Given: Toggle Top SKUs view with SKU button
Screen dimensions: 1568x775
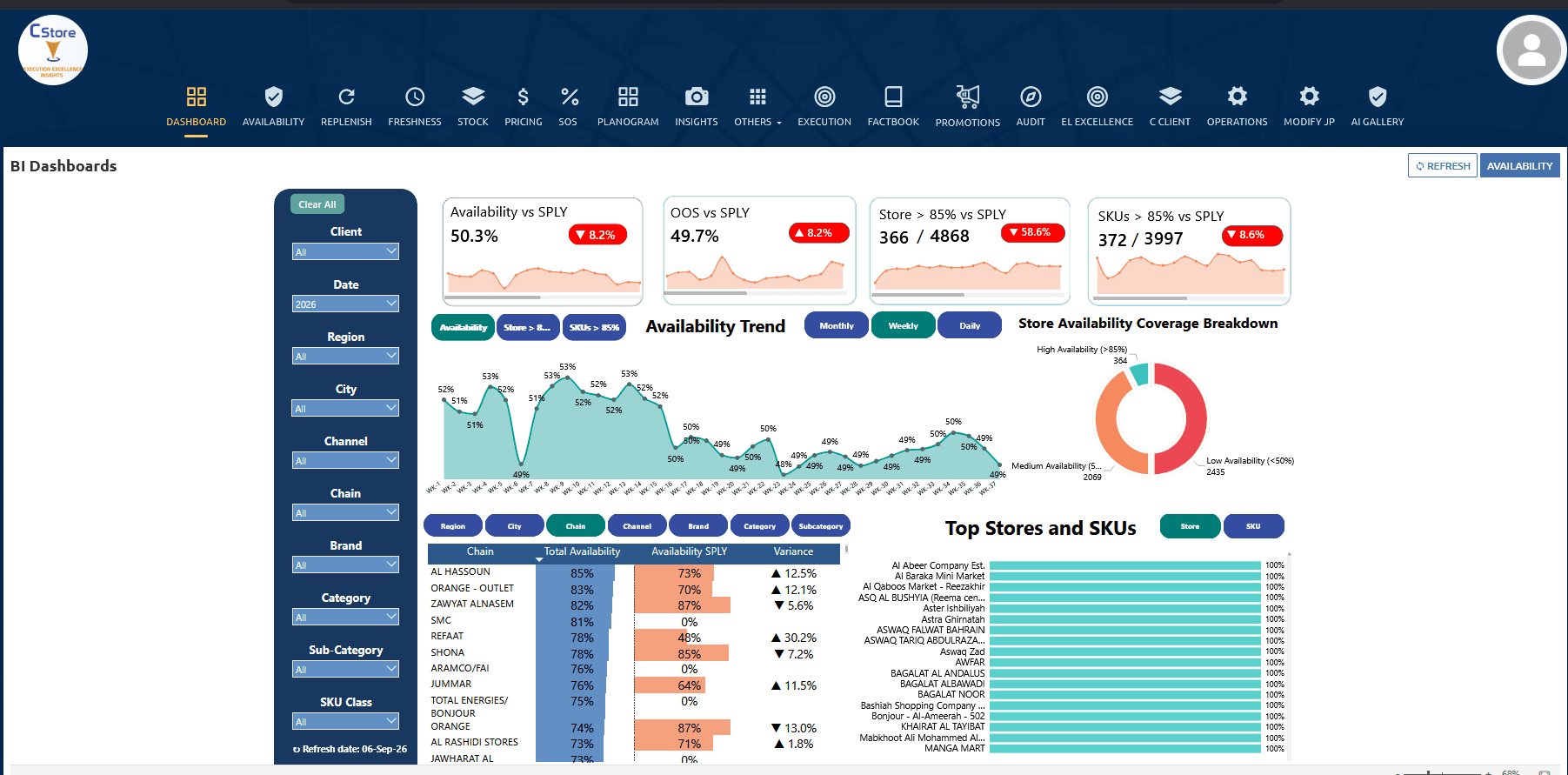Looking at the screenshot, I should pos(1253,526).
